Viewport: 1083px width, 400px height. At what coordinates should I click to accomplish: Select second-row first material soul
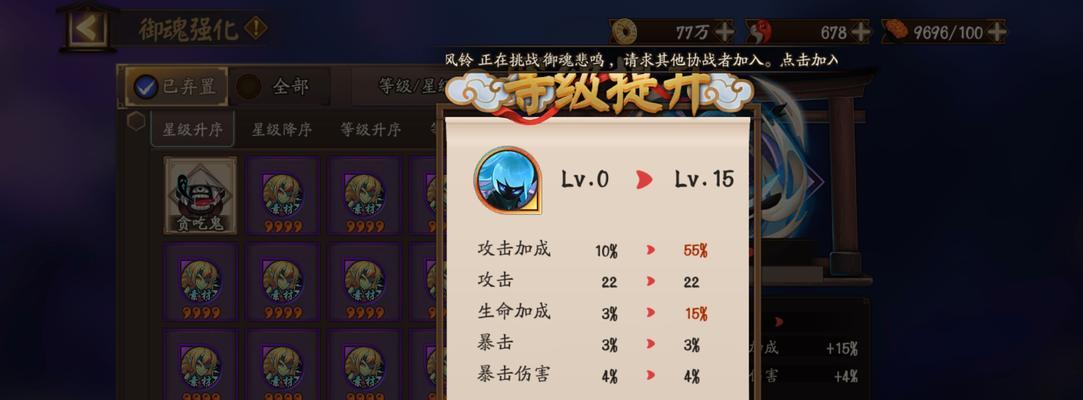[200, 282]
